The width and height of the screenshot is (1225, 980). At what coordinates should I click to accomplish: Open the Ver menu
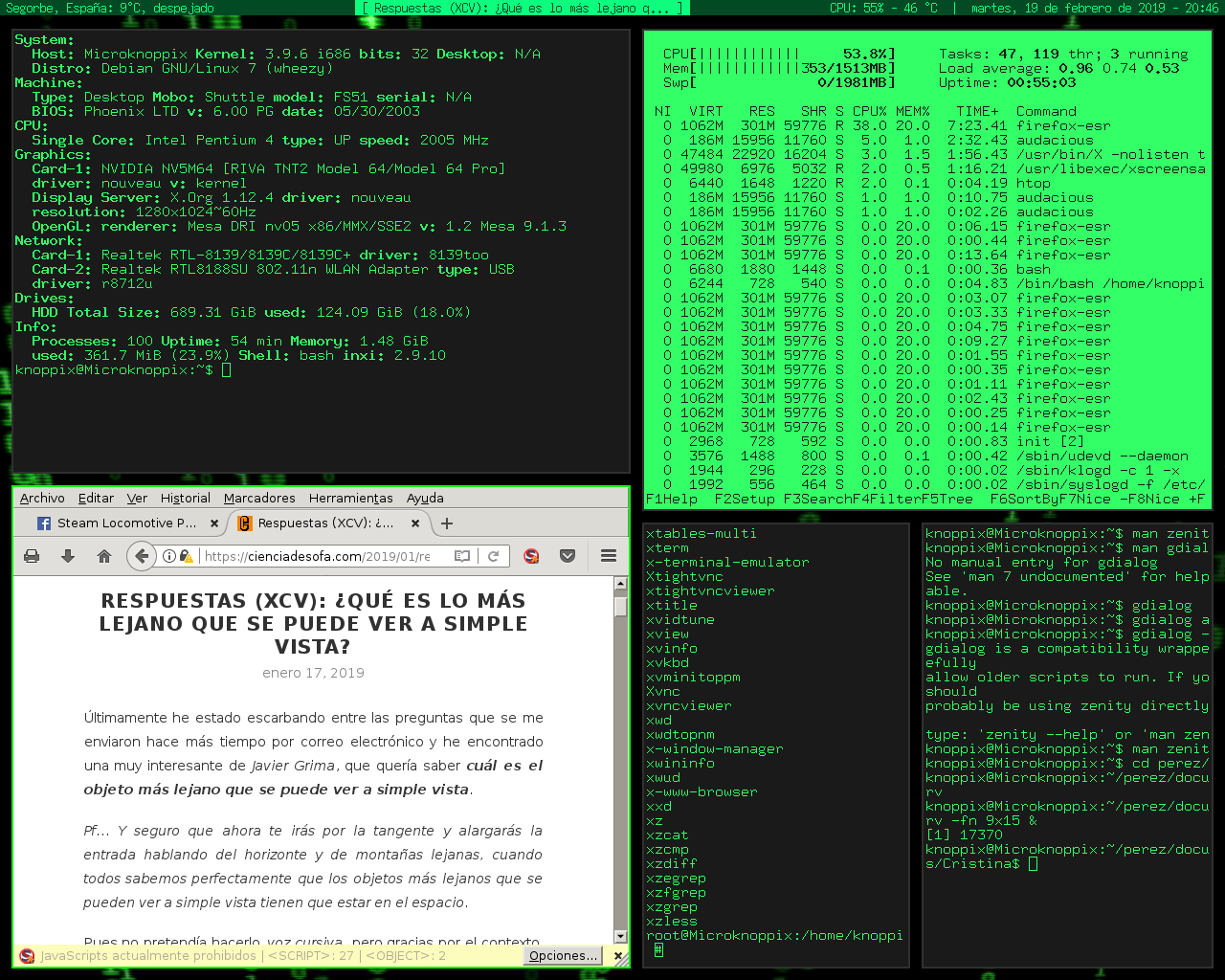137,498
